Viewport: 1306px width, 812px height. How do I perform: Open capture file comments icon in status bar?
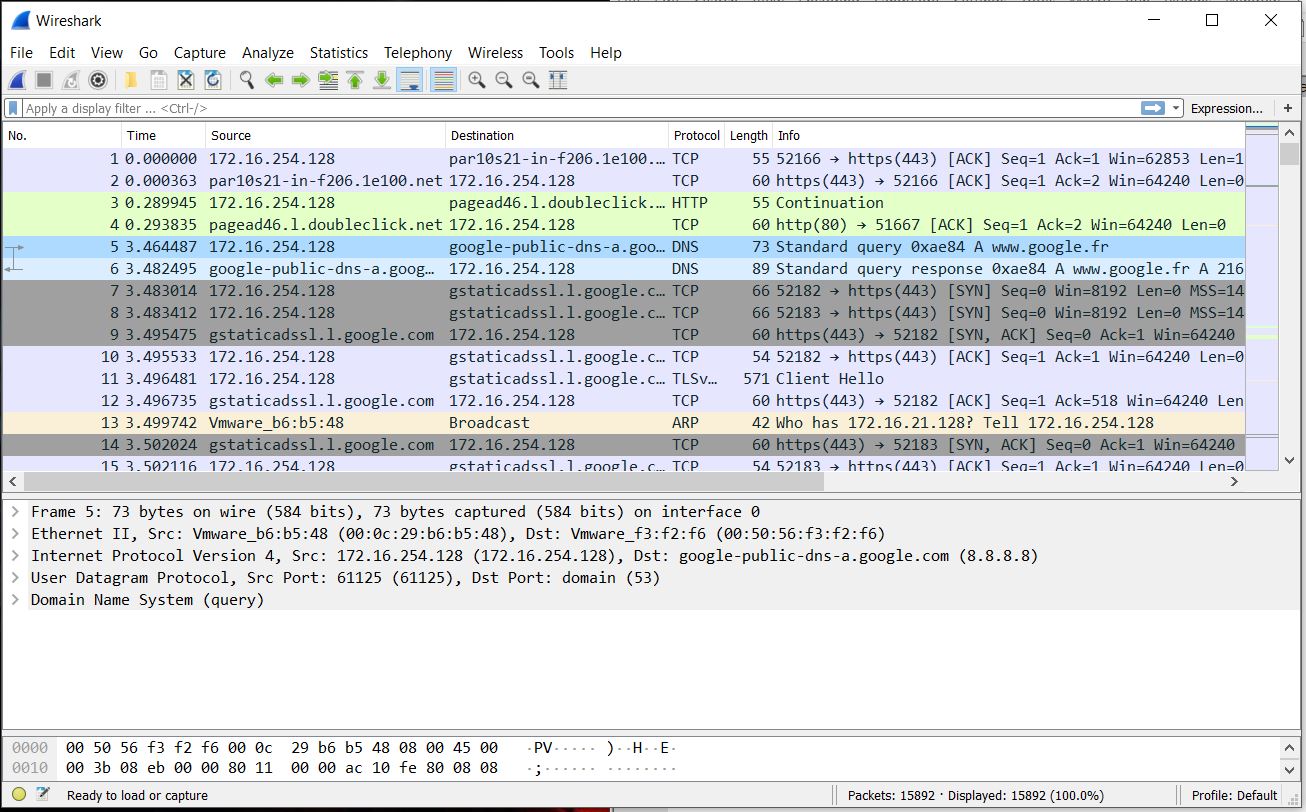(x=42, y=795)
